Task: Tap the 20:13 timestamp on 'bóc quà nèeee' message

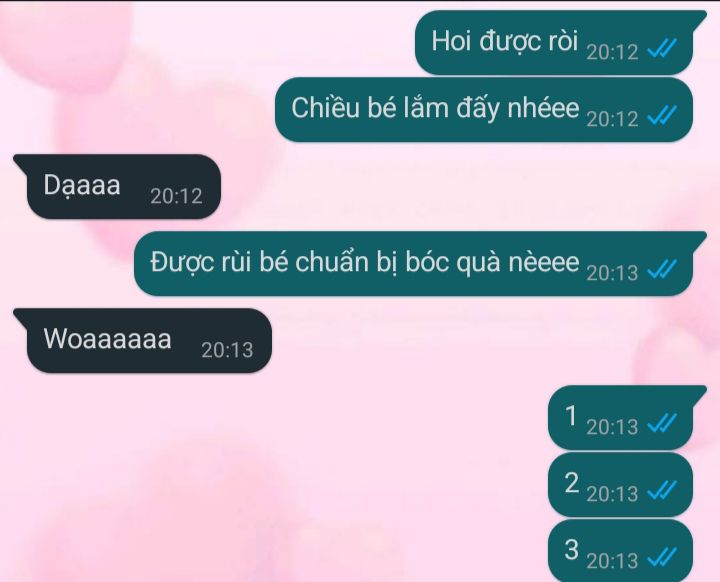Action: (612, 273)
